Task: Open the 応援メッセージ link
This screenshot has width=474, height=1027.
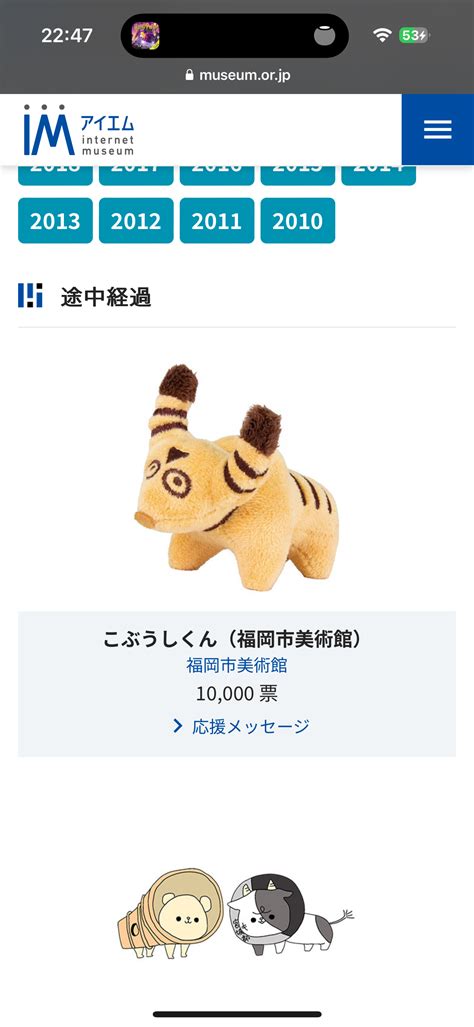Action: point(251,726)
